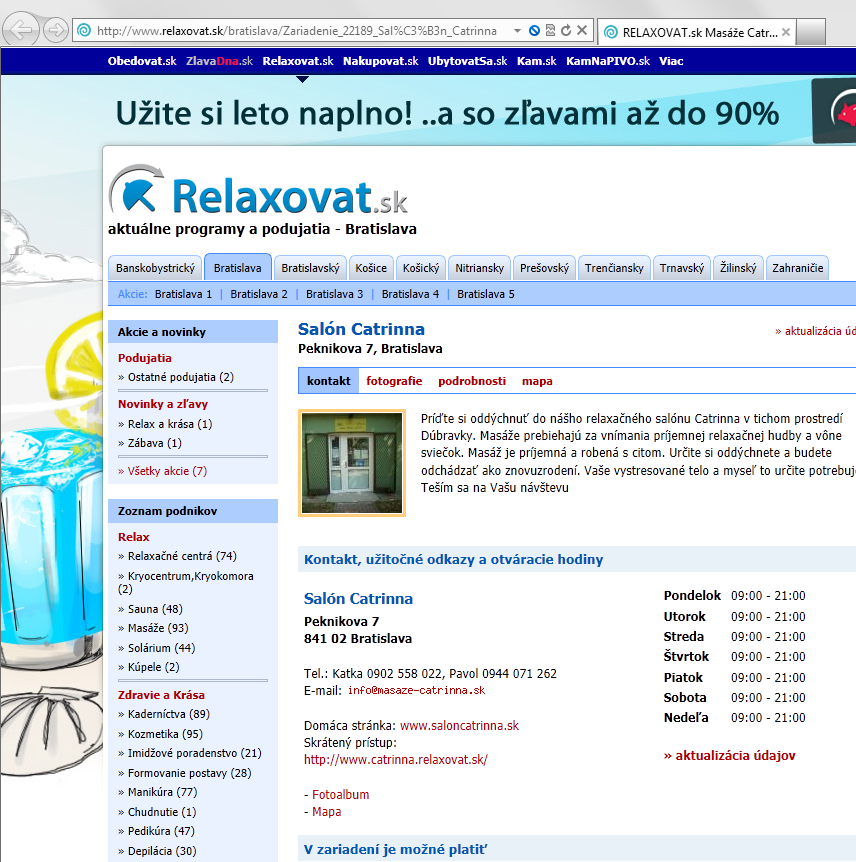Viewport: 856px width, 862px height.
Task: Open a new blank browser tab
Action: pos(810,32)
